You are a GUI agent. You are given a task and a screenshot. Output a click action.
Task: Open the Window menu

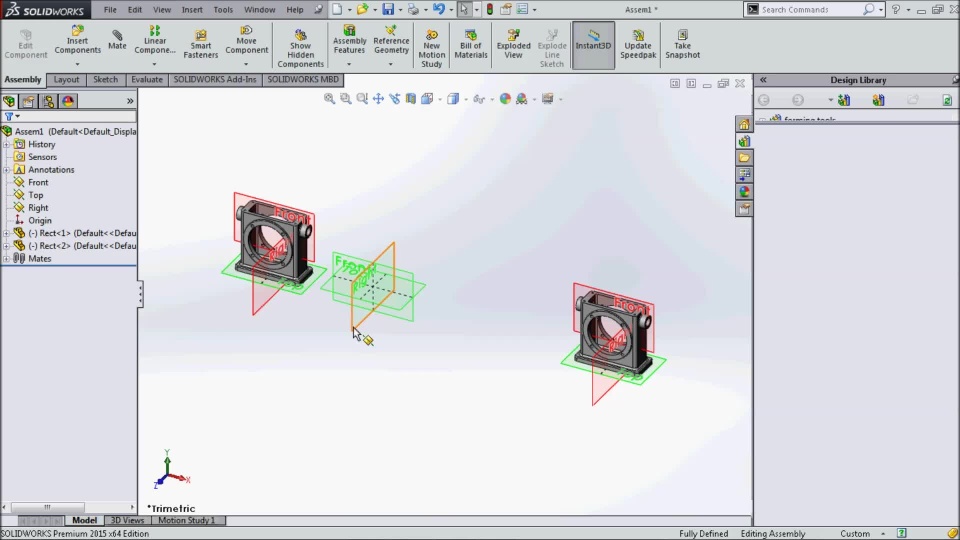[260, 10]
